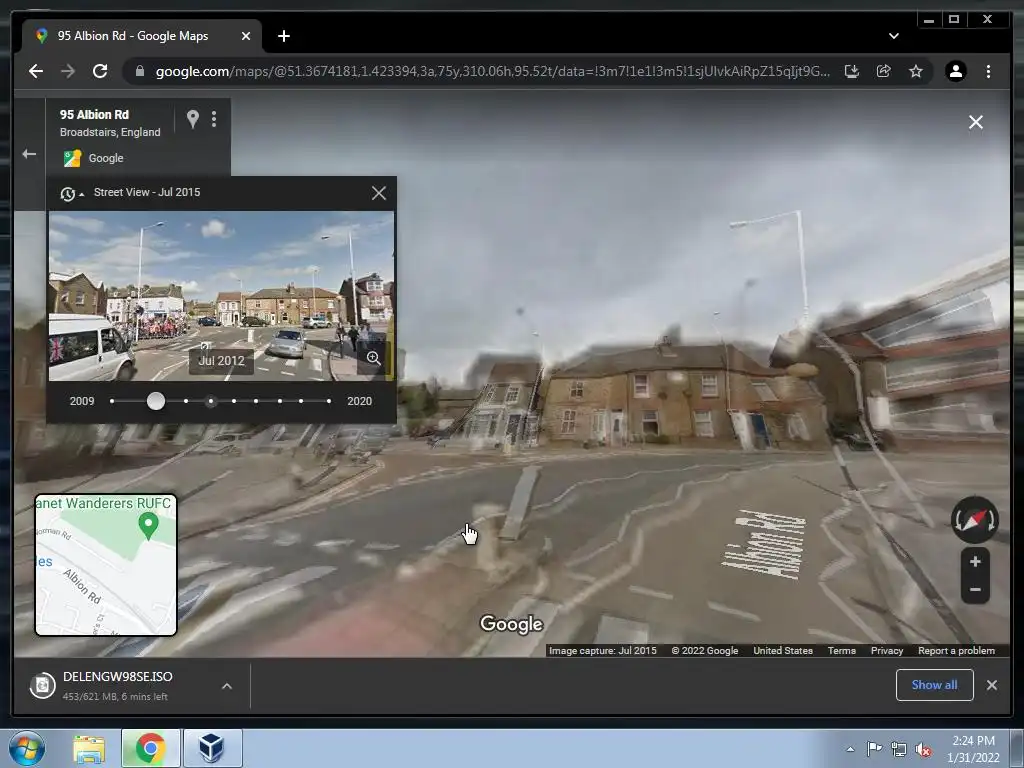Zoom out with the minus button
The width and height of the screenshot is (1024, 768).
pos(975,590)
